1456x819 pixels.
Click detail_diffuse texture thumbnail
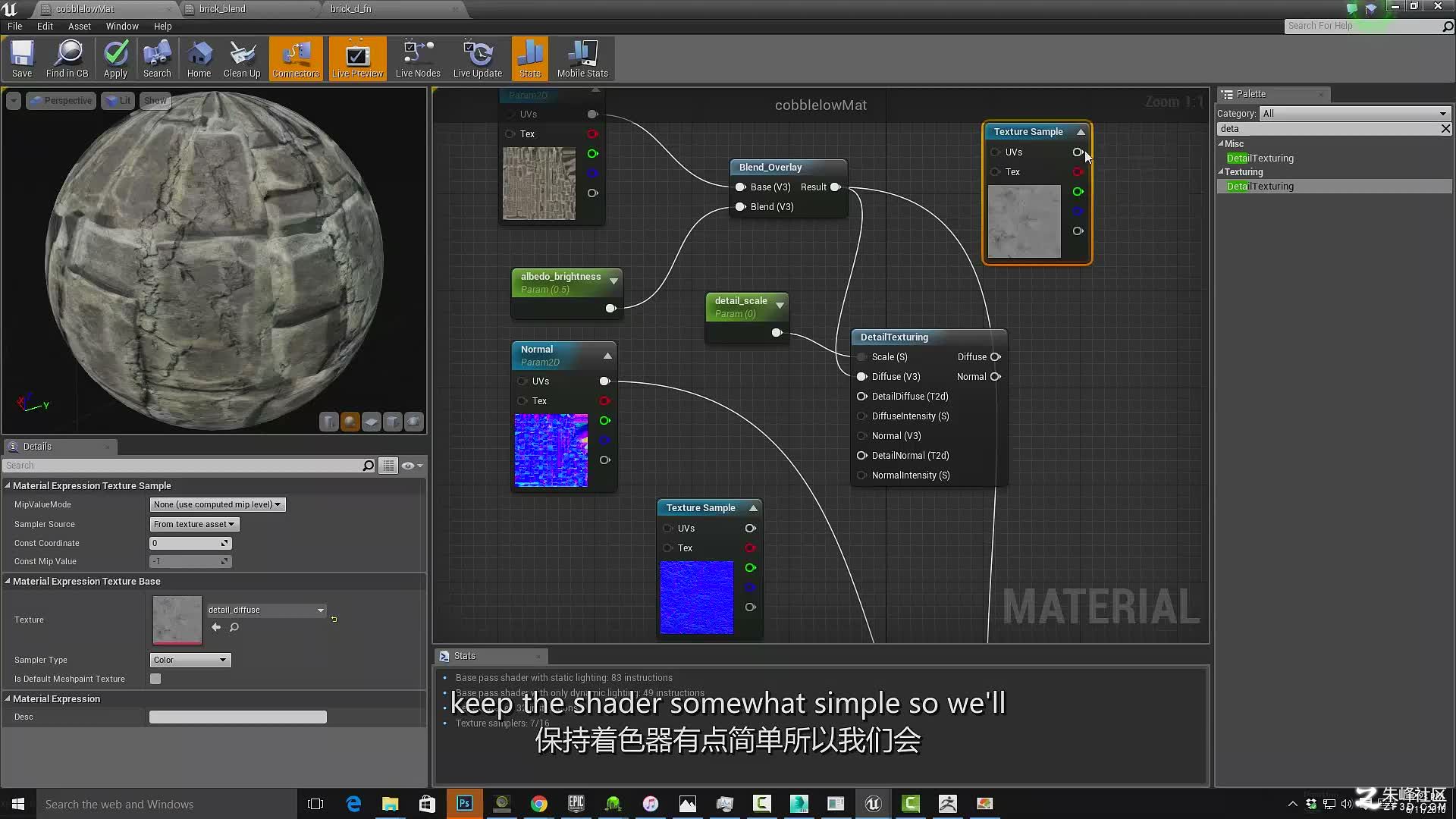point(177,620)
